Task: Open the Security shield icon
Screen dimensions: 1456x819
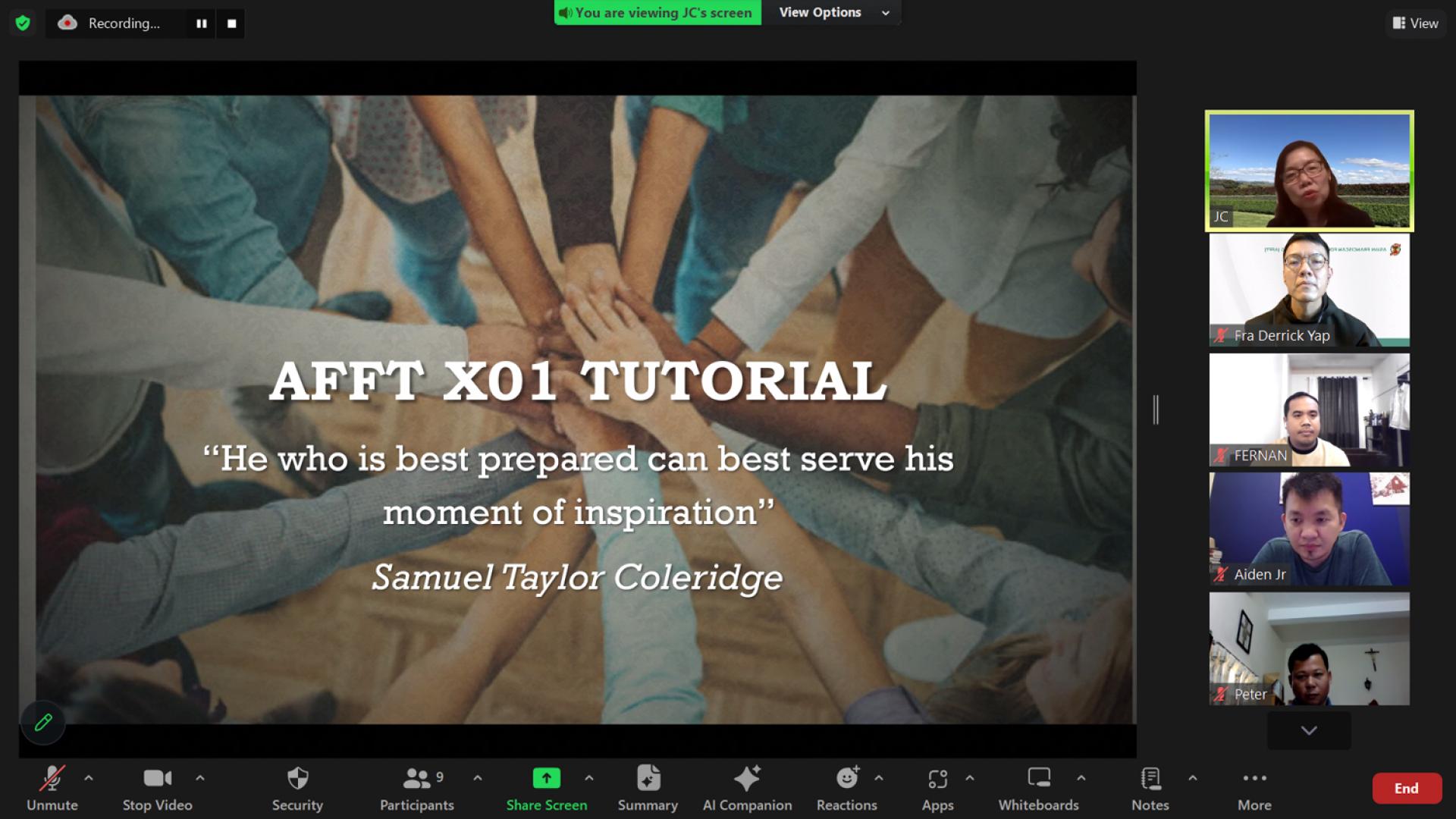Action: click(297, 779)
